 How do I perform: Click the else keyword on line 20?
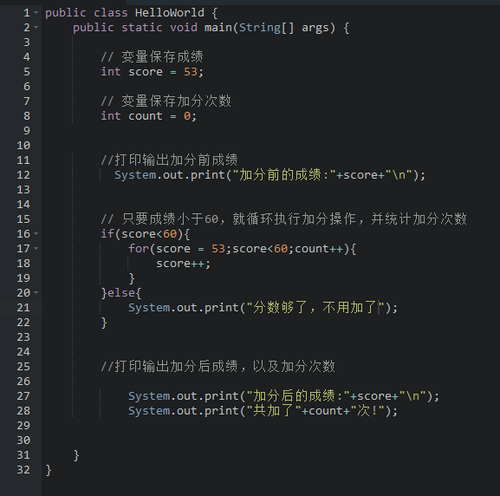121,293
